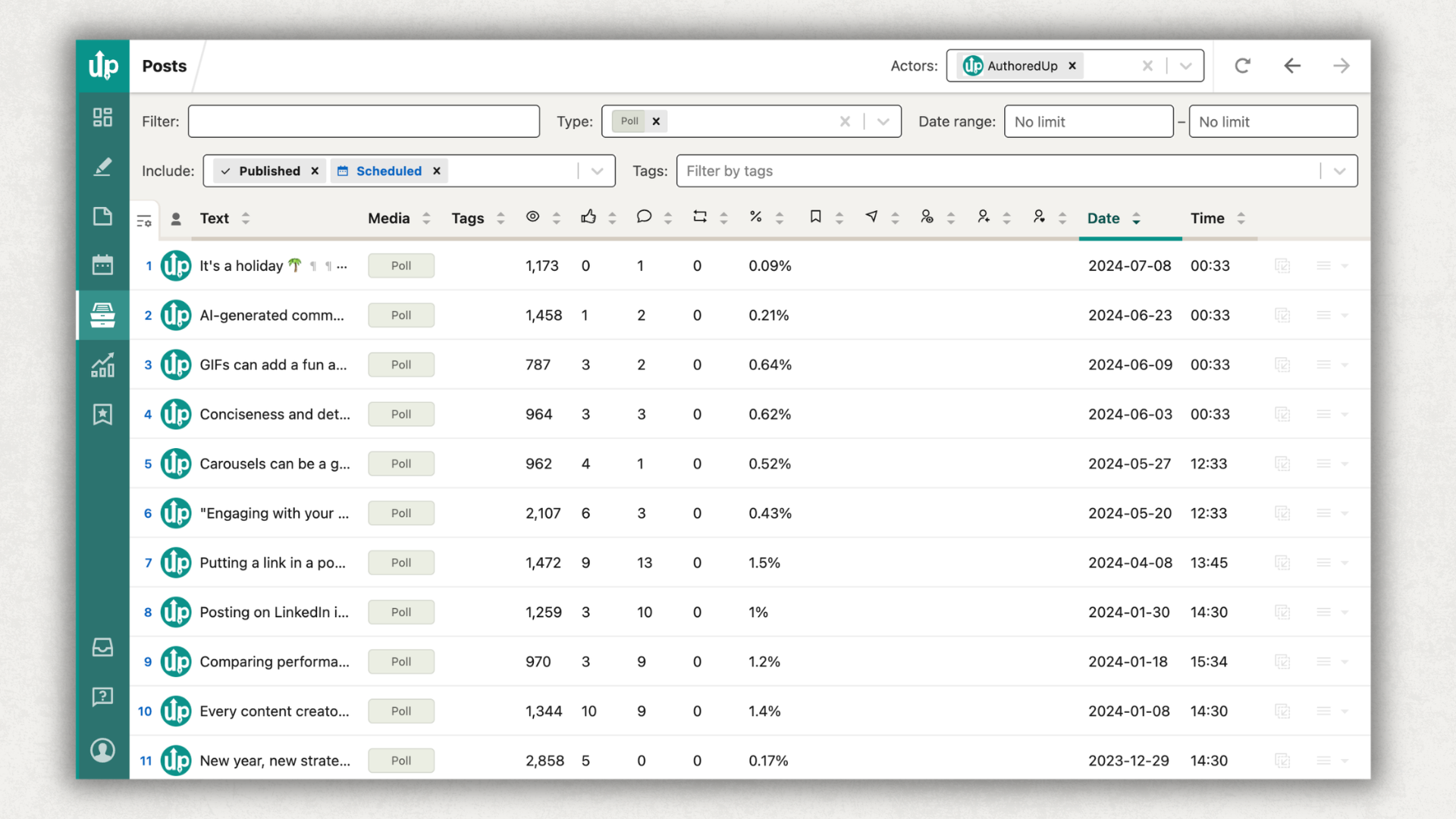Select the compose pencil icon

[x=102, y=167]
